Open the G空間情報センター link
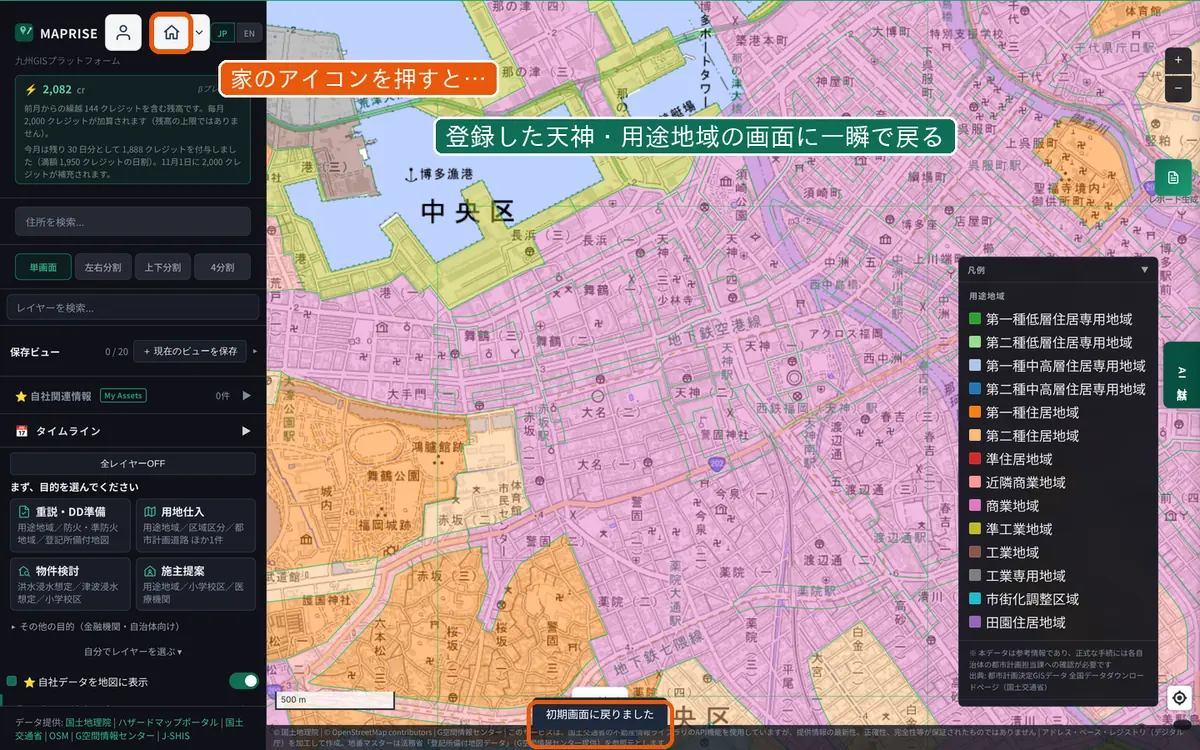1200x750 pixels. (x=115, y=735)
